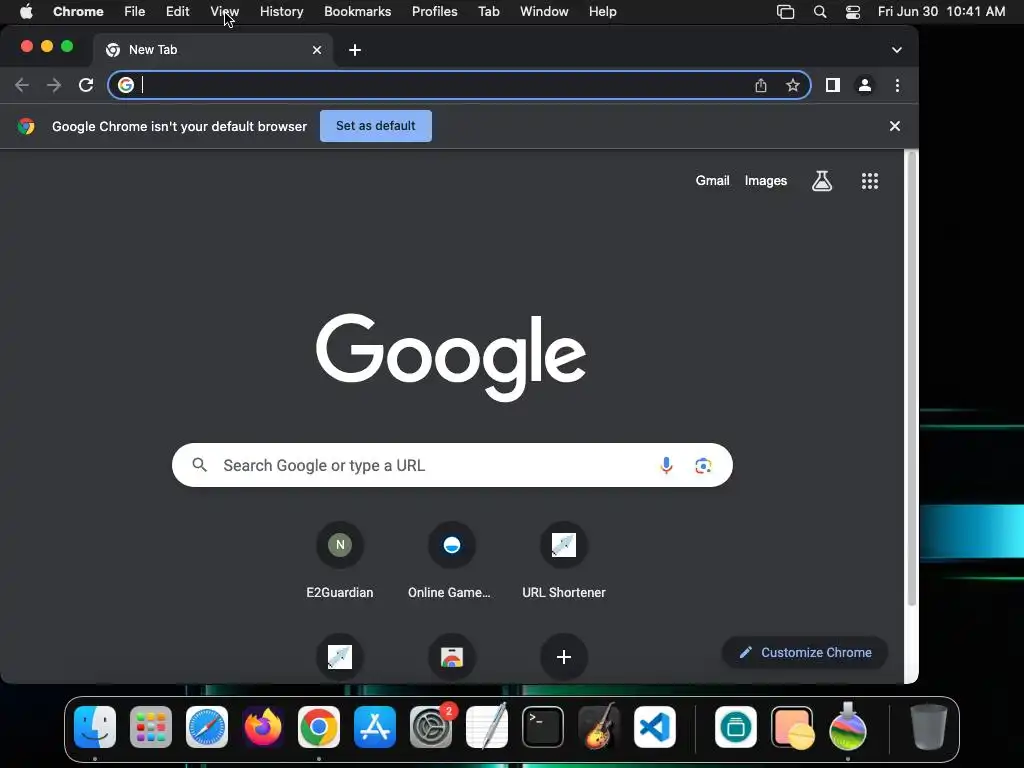Open Gmail link
The height and width of the screenshot is (768, 1024).
click(712, 181)
